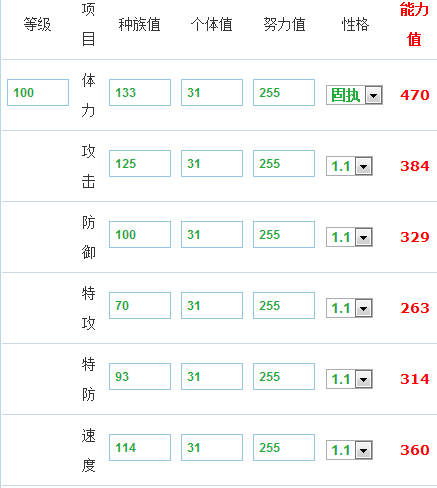Expand the 攻击 nature modifier dropdown

pyautogui.click(x=349, y=166)
